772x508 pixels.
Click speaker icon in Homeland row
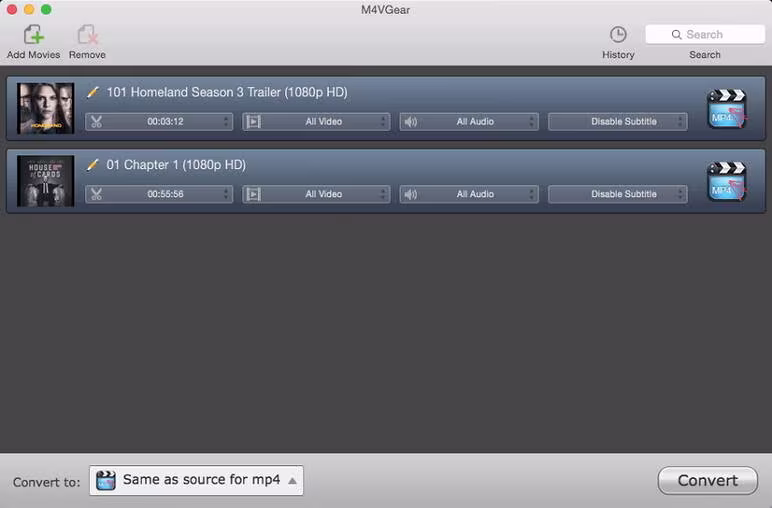click(x=411, y=122)
